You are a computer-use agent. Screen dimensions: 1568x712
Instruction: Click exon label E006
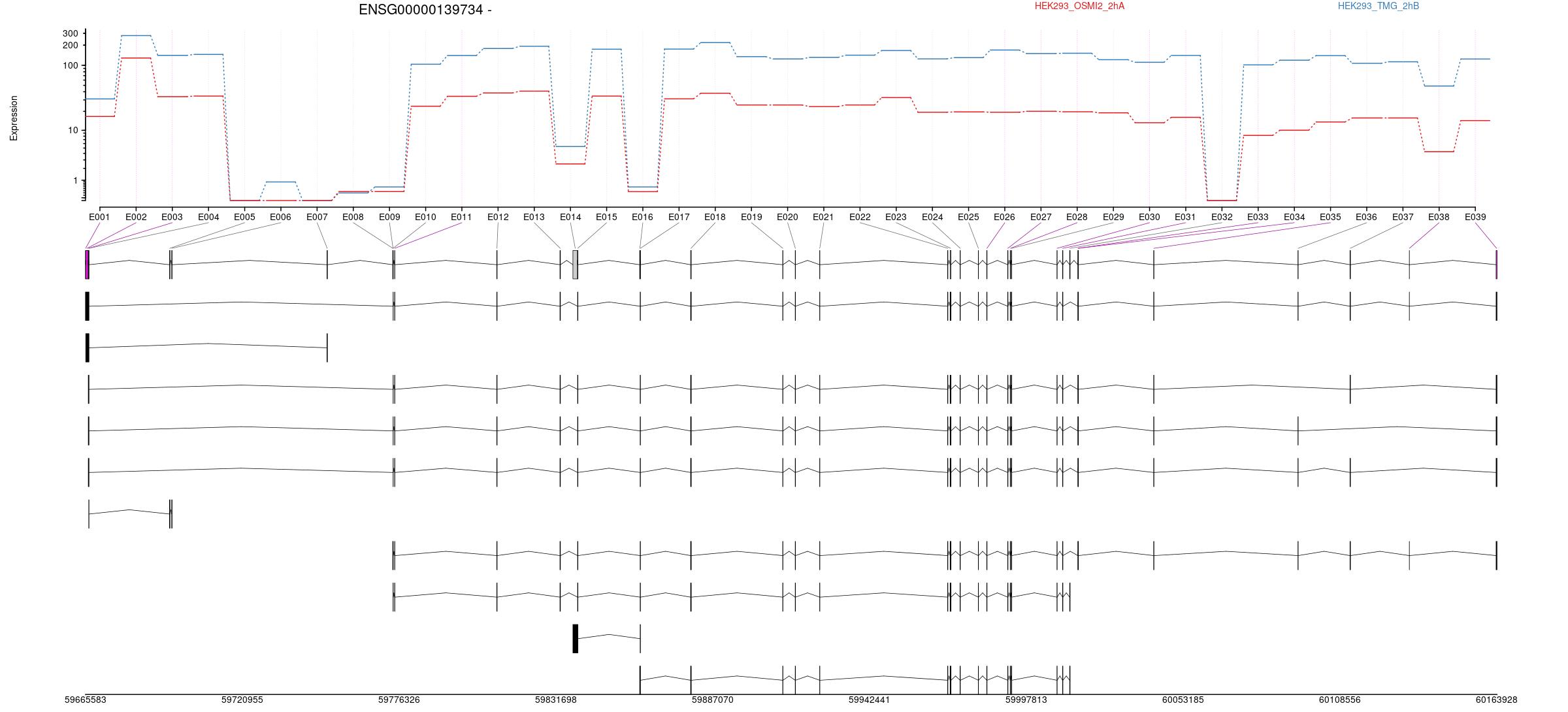280,217
